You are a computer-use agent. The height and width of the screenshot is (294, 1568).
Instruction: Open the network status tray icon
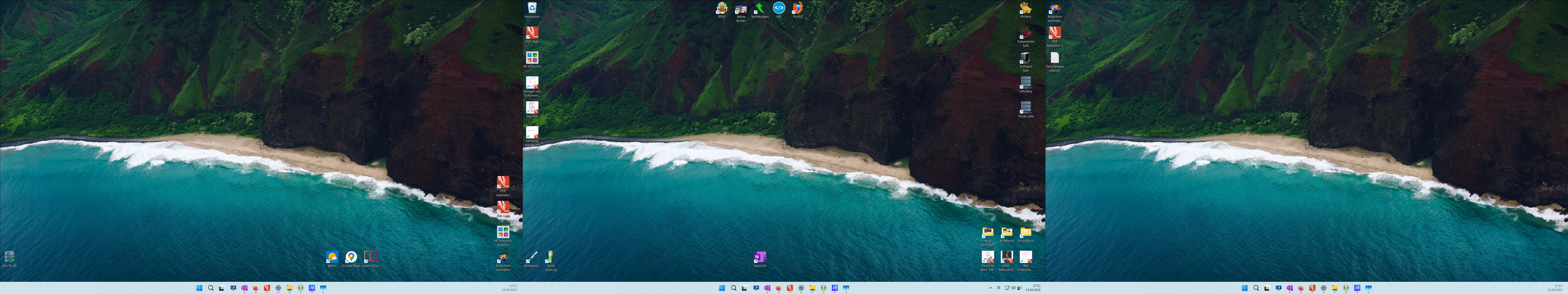coord(1007,288)
